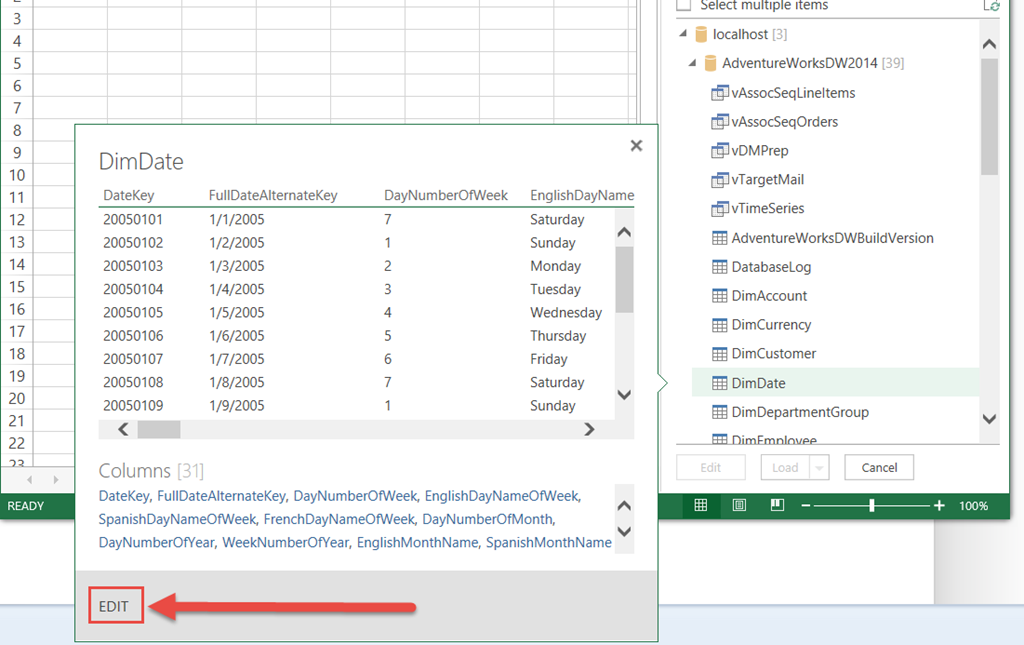Screen dimensions: 1024x645
Task: Collapse the localhost server node
Action: (683, 34)
